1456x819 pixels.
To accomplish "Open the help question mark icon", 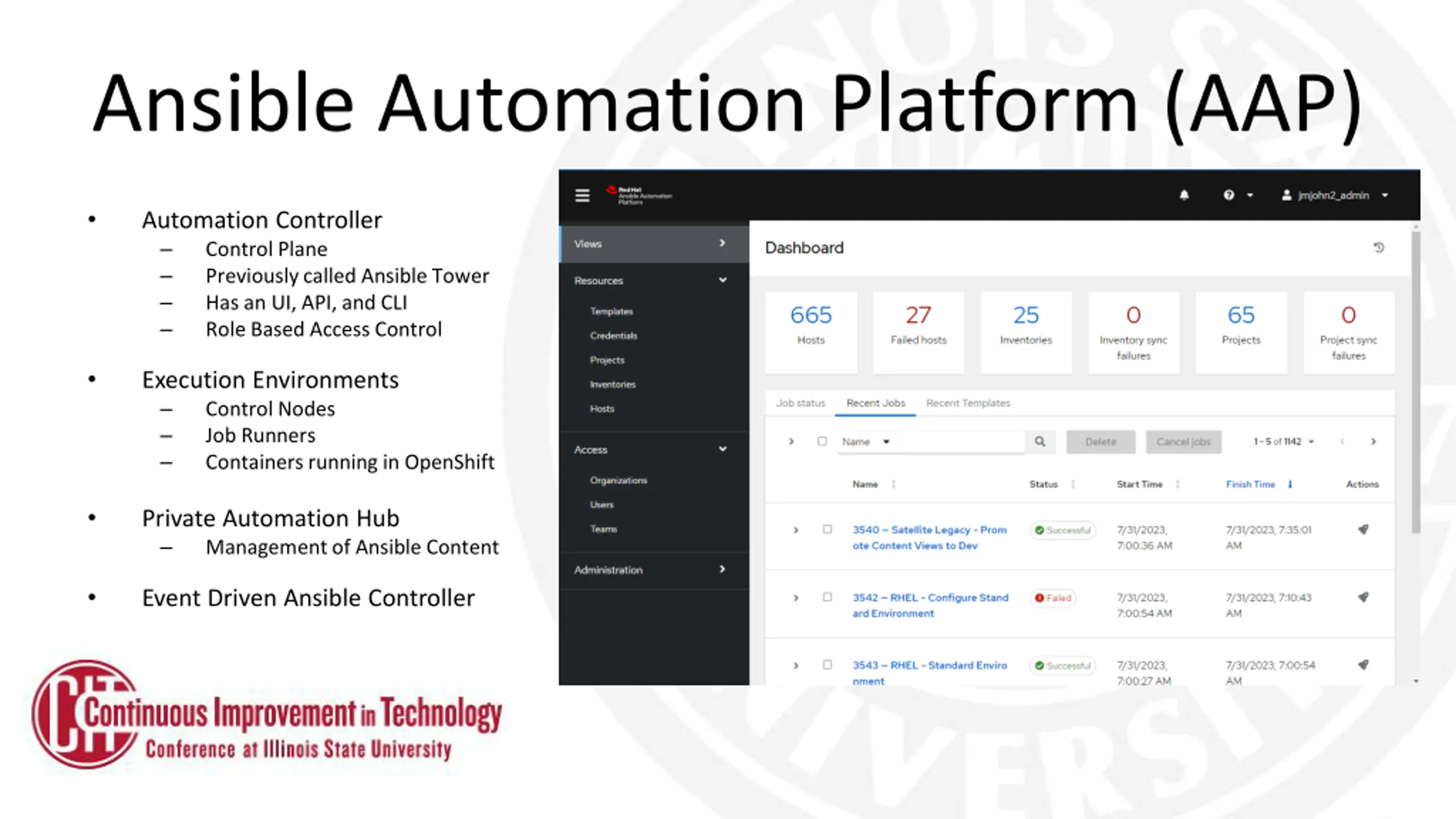I will coord(1229,196).
